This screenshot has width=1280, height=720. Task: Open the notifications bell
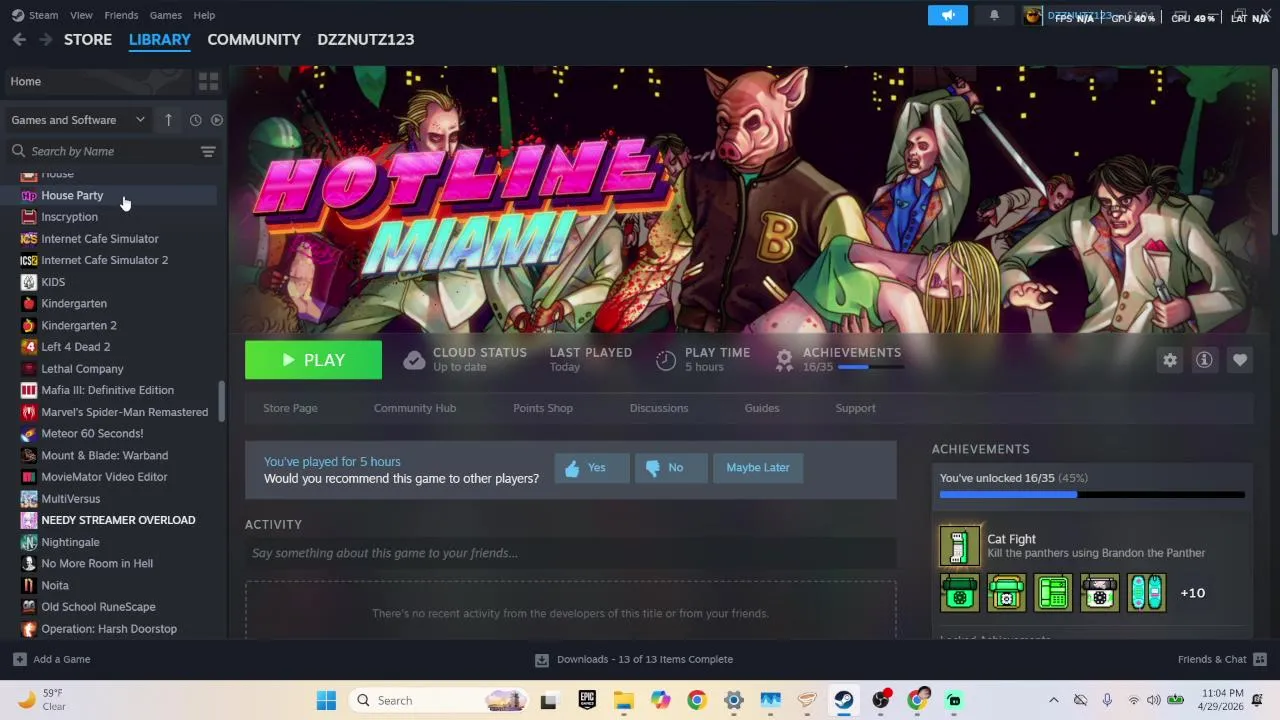click(x=994, y=15)
